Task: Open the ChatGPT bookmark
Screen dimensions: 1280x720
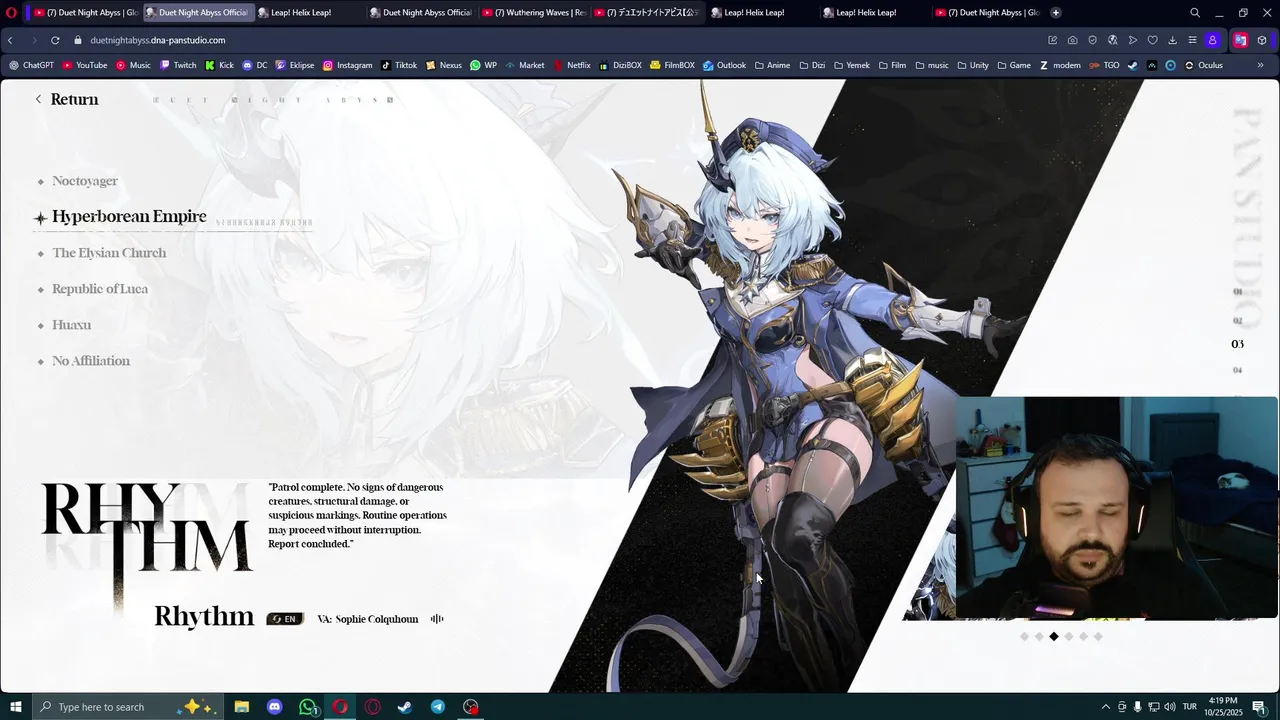Action: (31, 65)
